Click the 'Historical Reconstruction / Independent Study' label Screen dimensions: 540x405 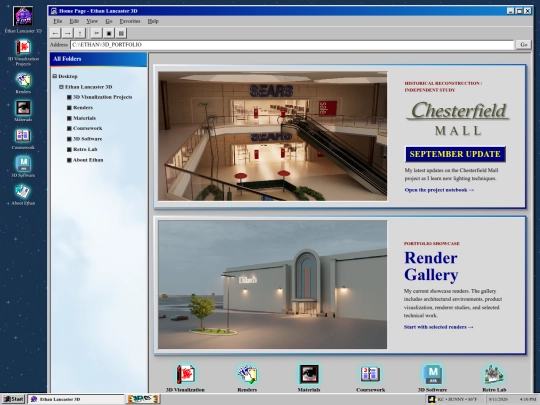(x=443, y=86)
